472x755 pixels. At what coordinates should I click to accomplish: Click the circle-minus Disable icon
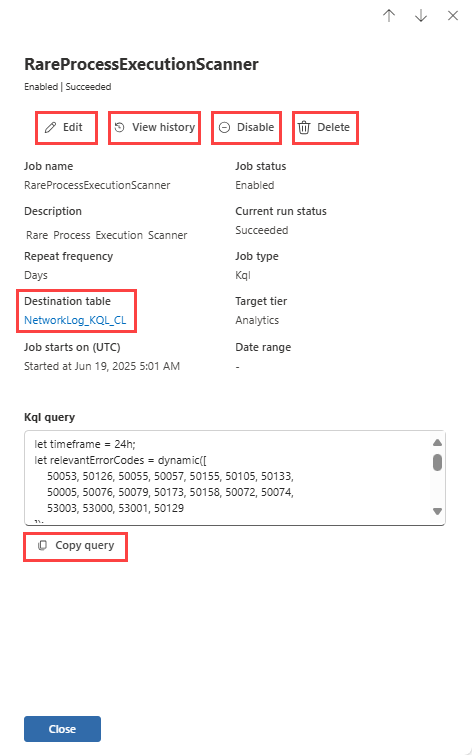[x=224, y=128]
